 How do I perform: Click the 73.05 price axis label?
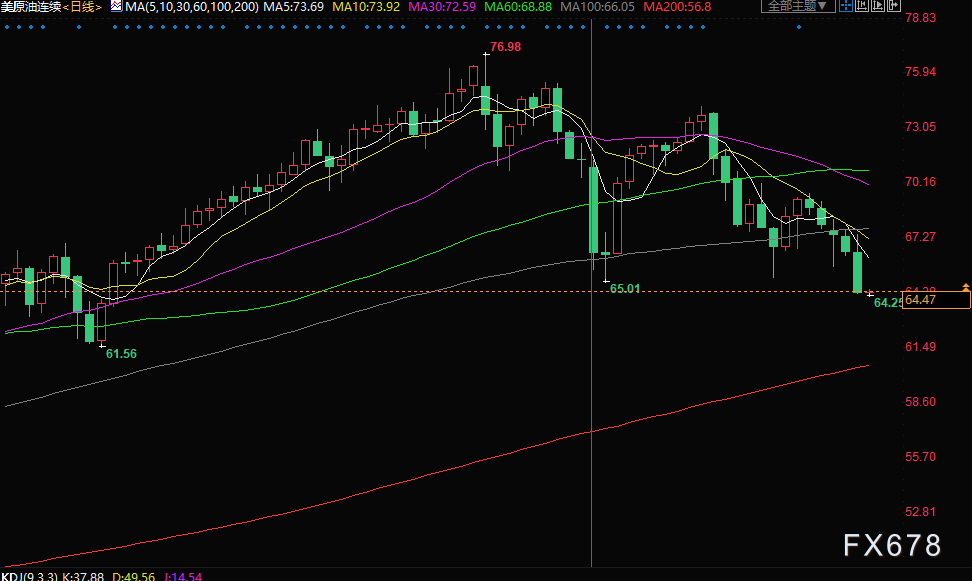coord(921,126)
